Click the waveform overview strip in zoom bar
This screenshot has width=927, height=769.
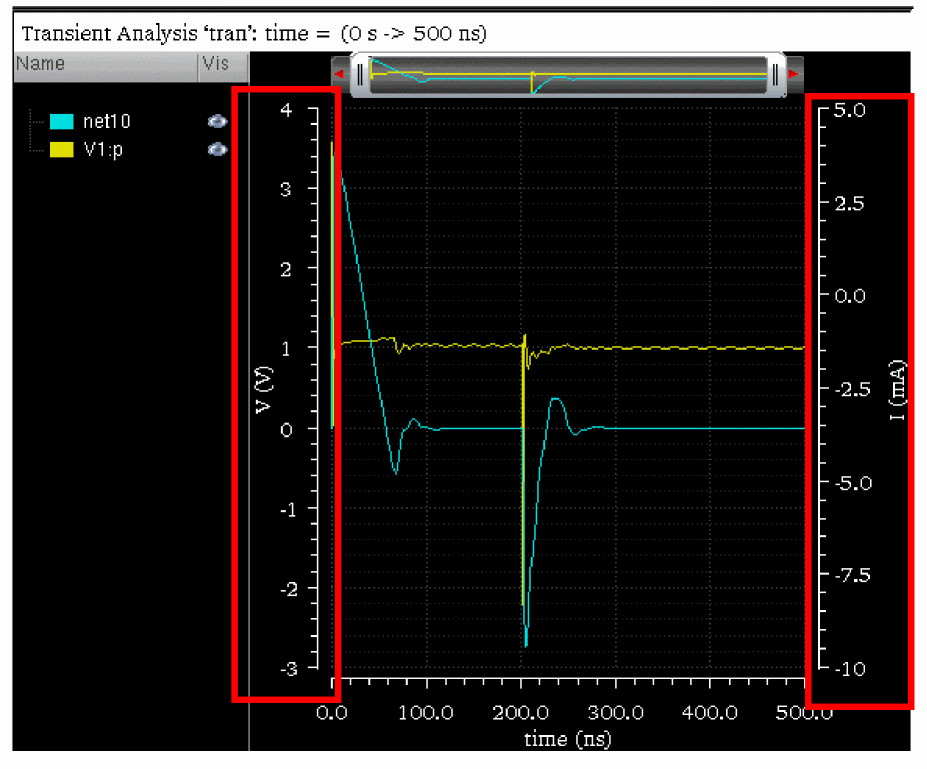coord(568,75)
